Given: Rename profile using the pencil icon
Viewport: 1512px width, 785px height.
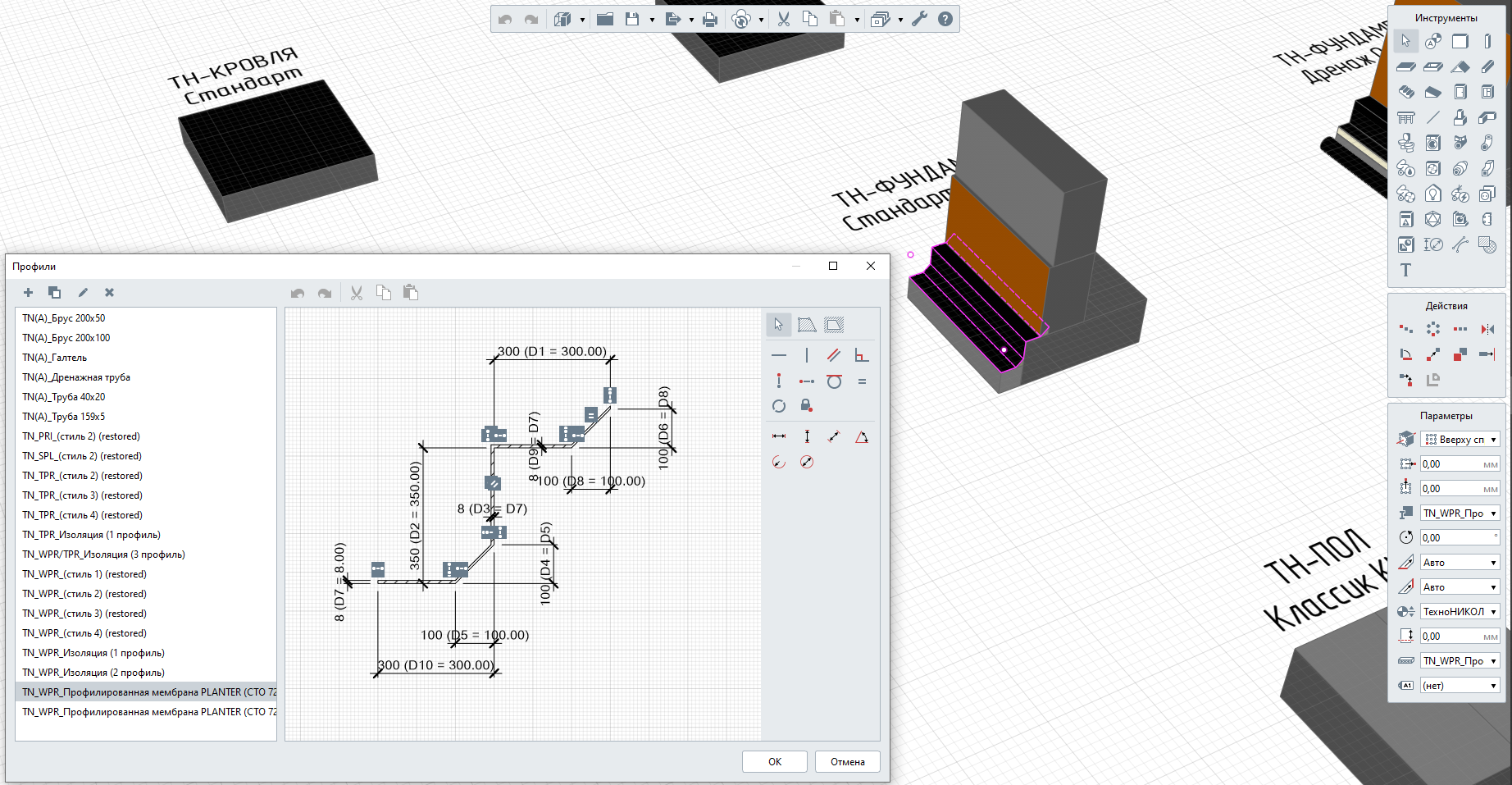Looking at the screenshot, I should pyautogui.click(x=83, y=293).
